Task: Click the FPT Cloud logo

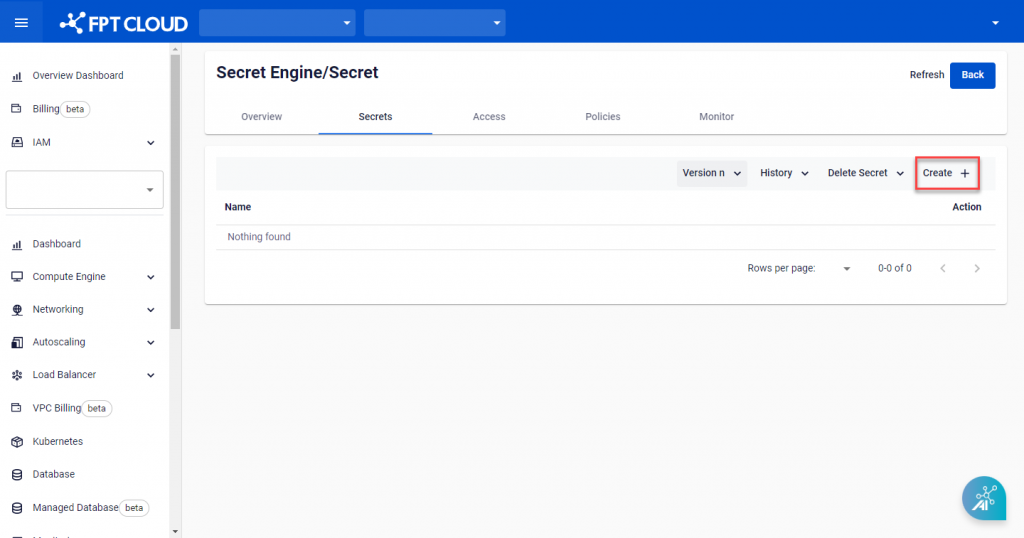Action: 124,22
